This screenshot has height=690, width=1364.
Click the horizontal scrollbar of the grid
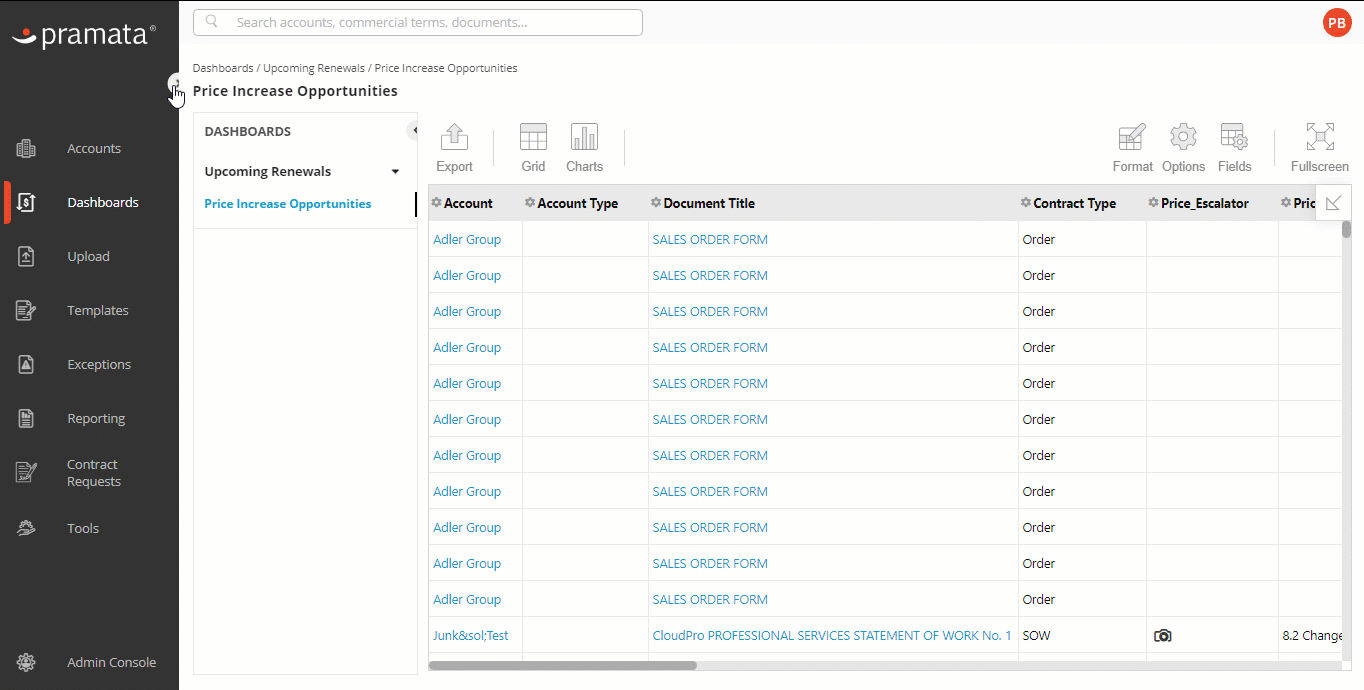(563, 665)
